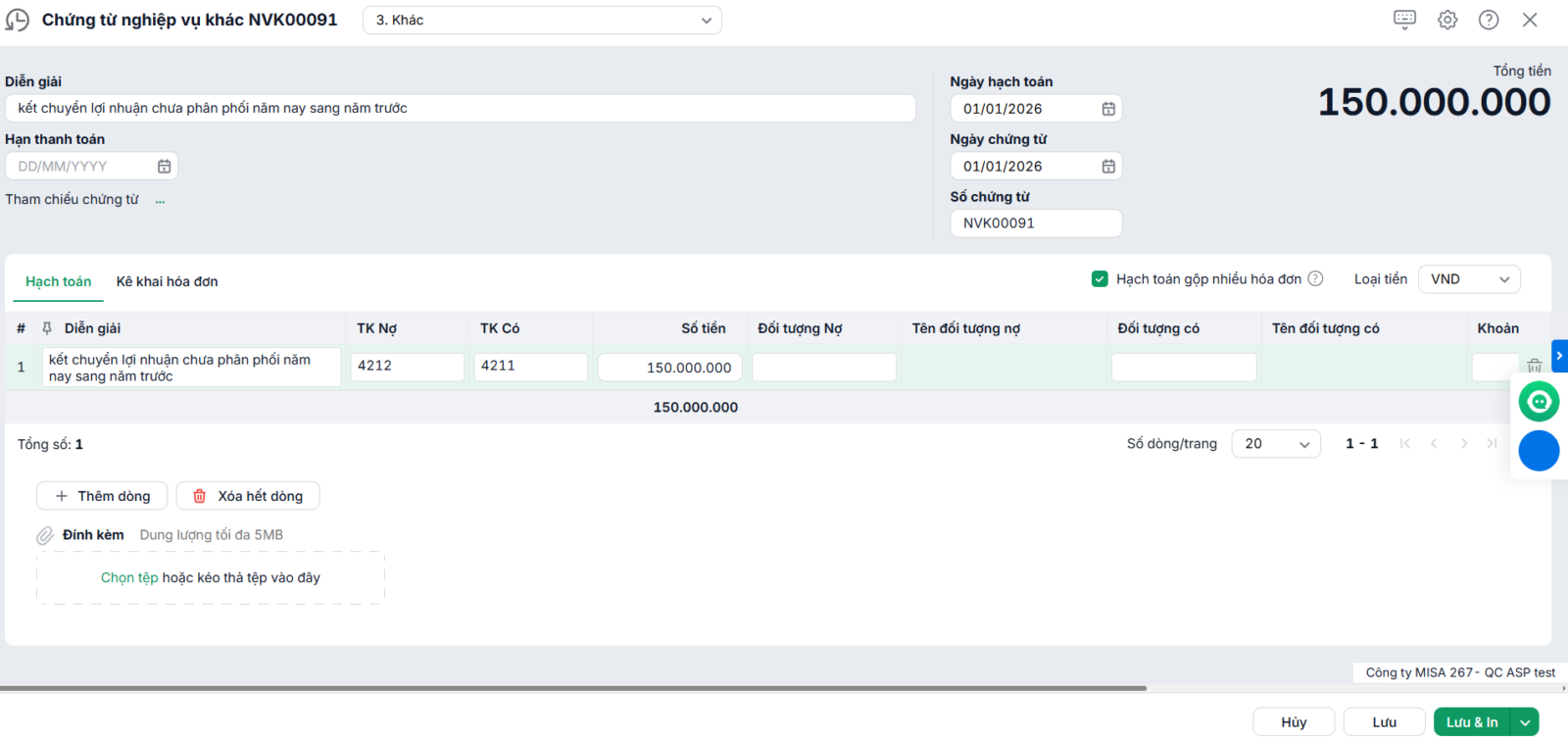The height and width of the screenshot is (741, 1568).
Task: Go to first page of rows
Action: [1405, 444]
